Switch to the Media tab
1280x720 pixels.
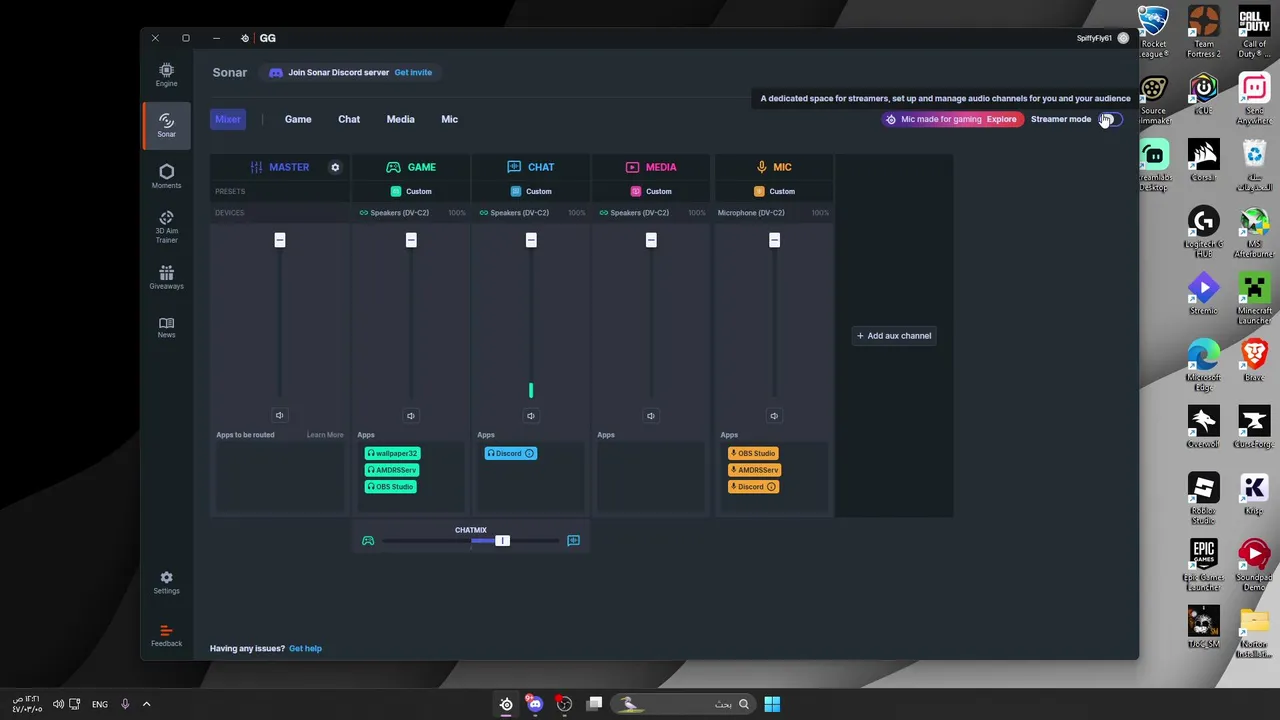pyautogui.click(x=400, y=119)
